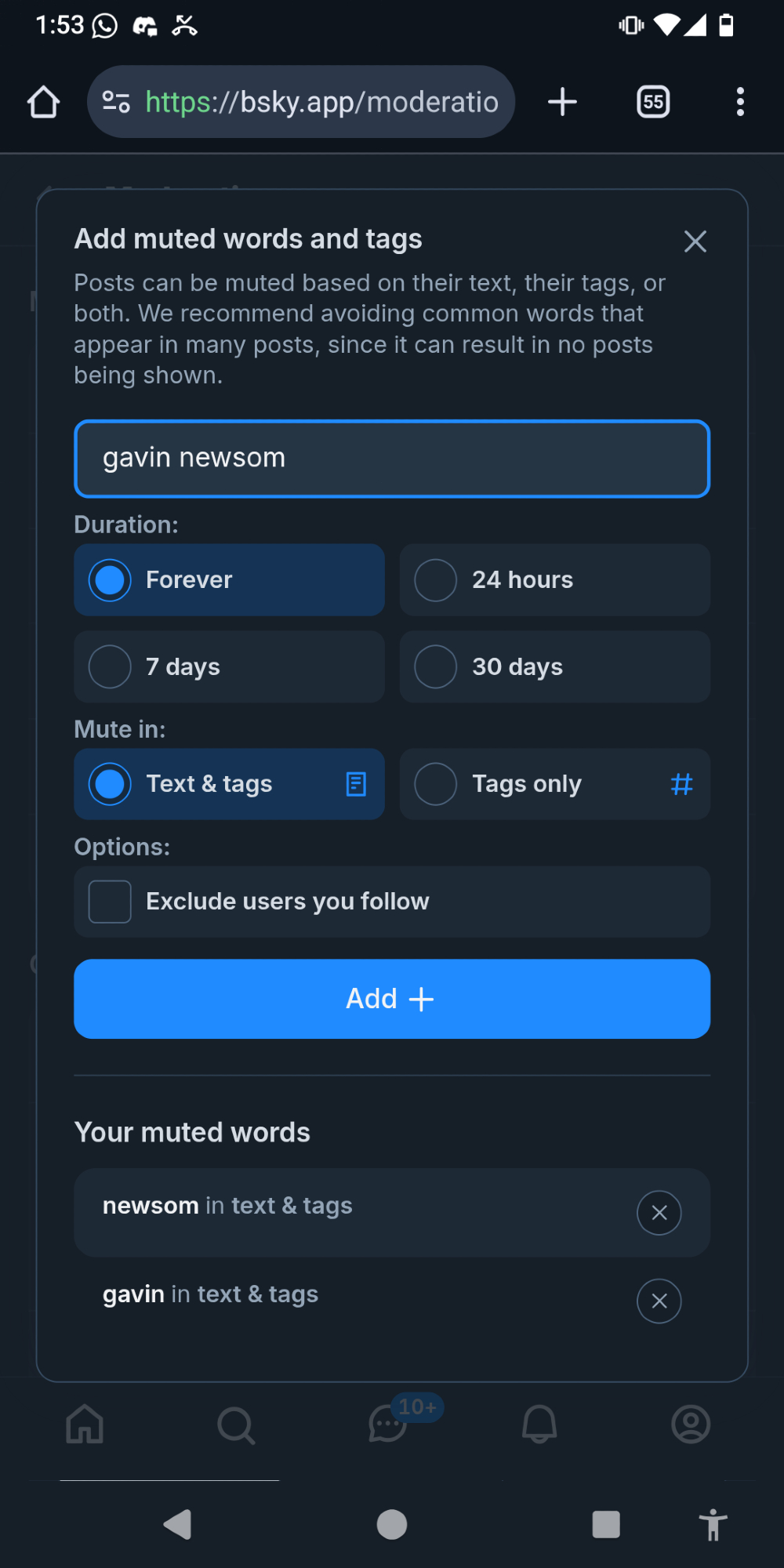Open the tab switcher showing 55 tabs

point(653,102)
